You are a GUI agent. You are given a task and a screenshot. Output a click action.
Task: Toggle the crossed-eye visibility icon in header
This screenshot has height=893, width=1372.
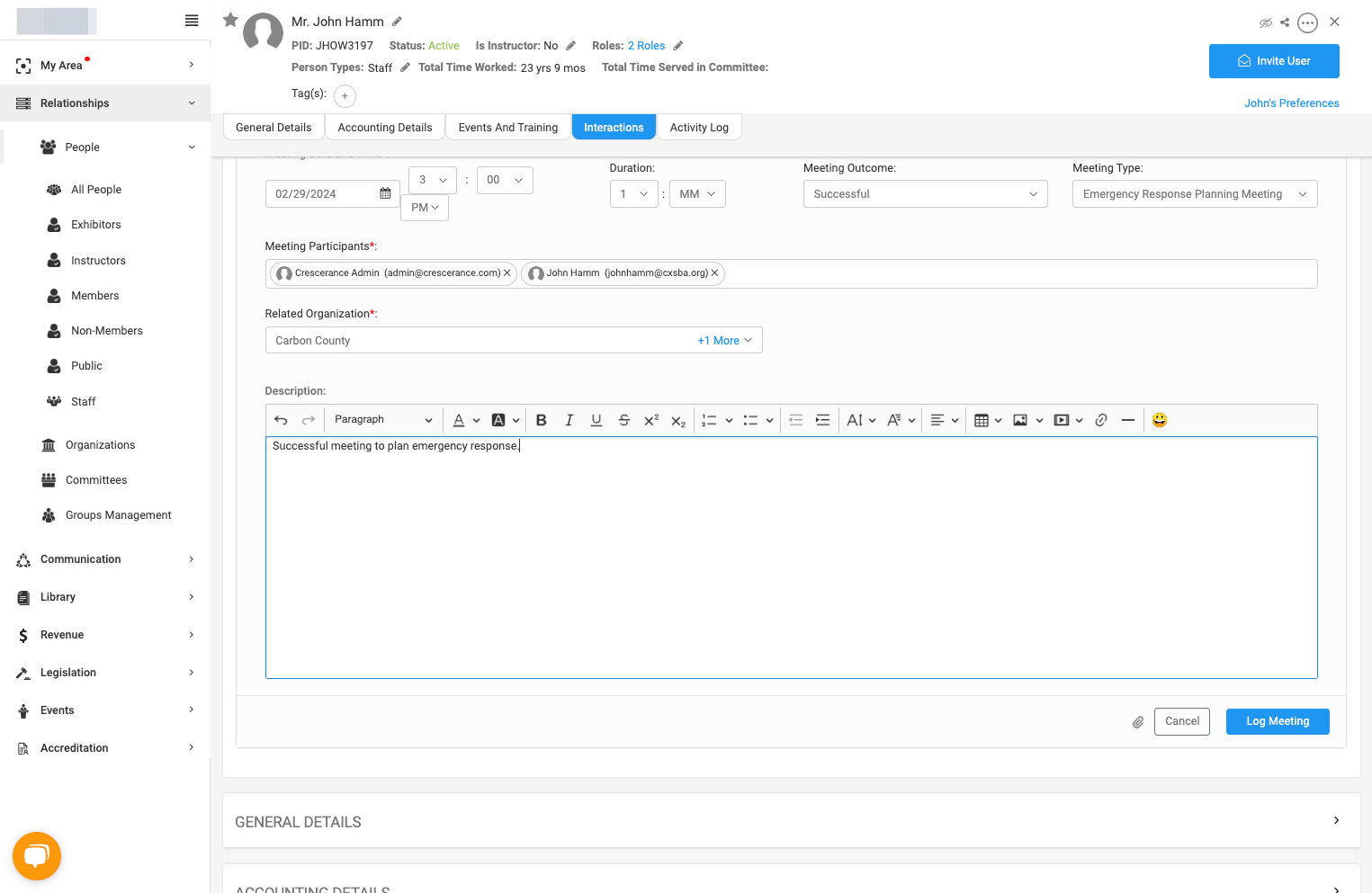(1266, 22)
